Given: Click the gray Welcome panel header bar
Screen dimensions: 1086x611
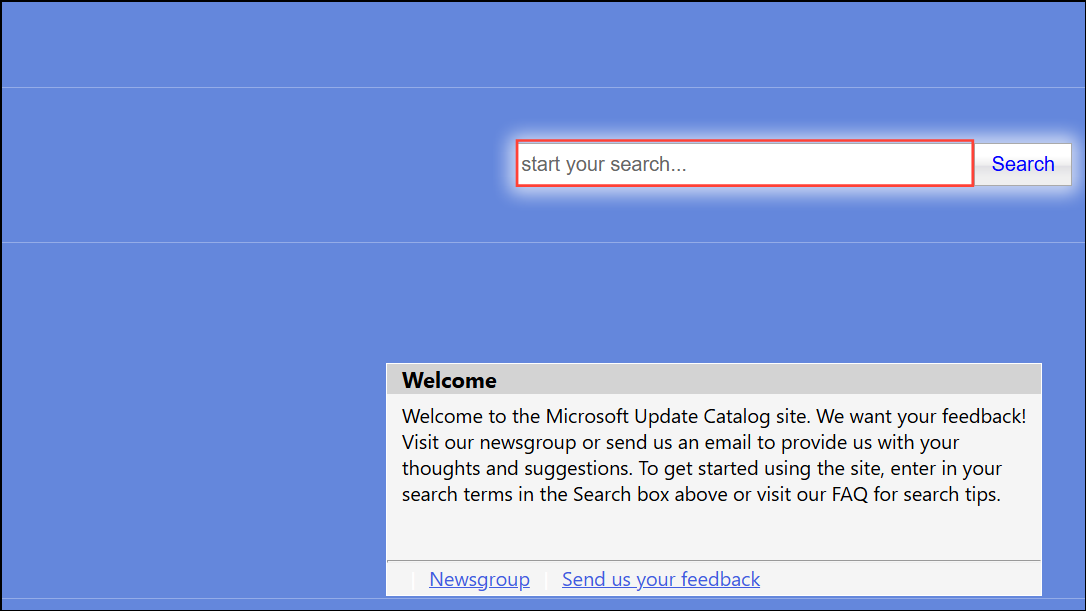Looking at the screenshot, I should click(x=714, y=380).
